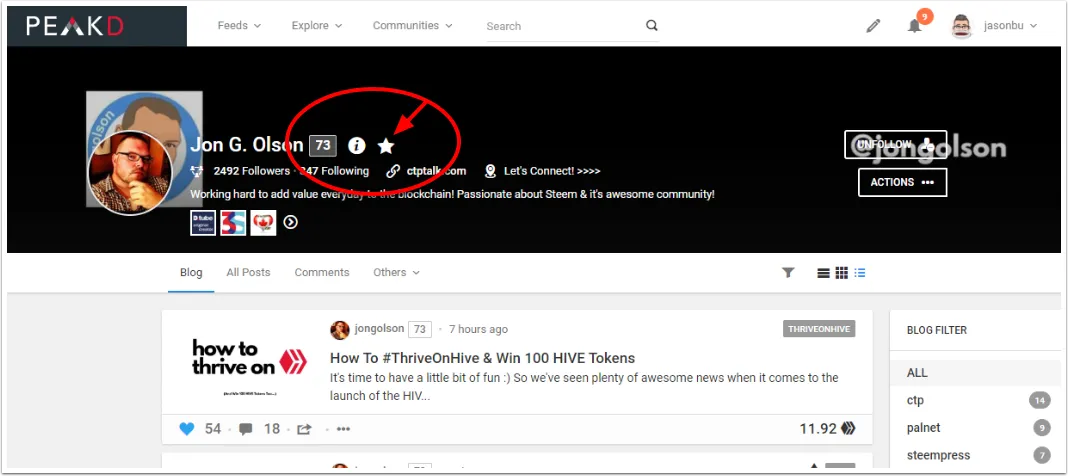
Task: Open the post's three-dot more menu
Action: click(343, 429)
